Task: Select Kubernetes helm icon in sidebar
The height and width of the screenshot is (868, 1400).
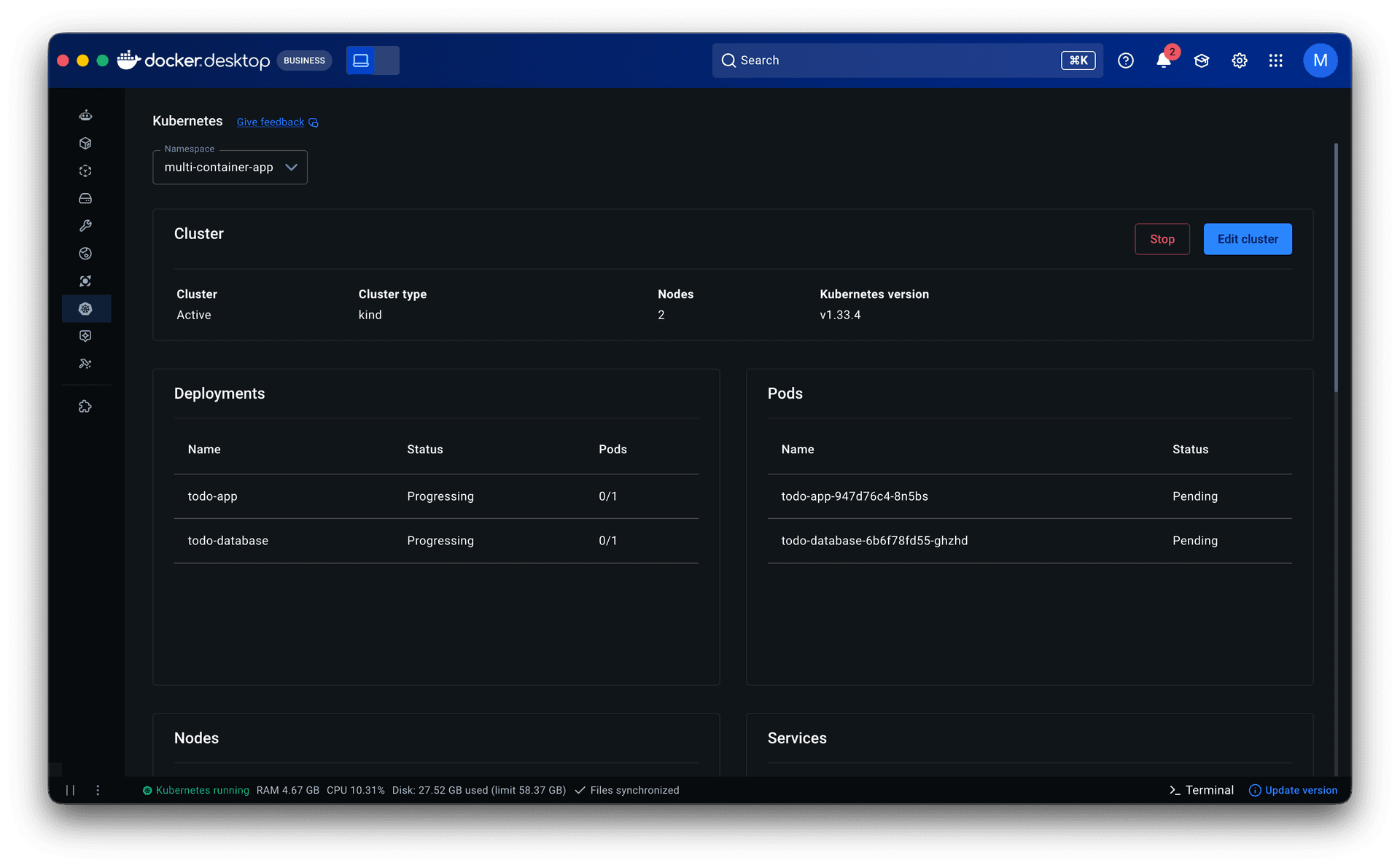Action: coord(85,309)
